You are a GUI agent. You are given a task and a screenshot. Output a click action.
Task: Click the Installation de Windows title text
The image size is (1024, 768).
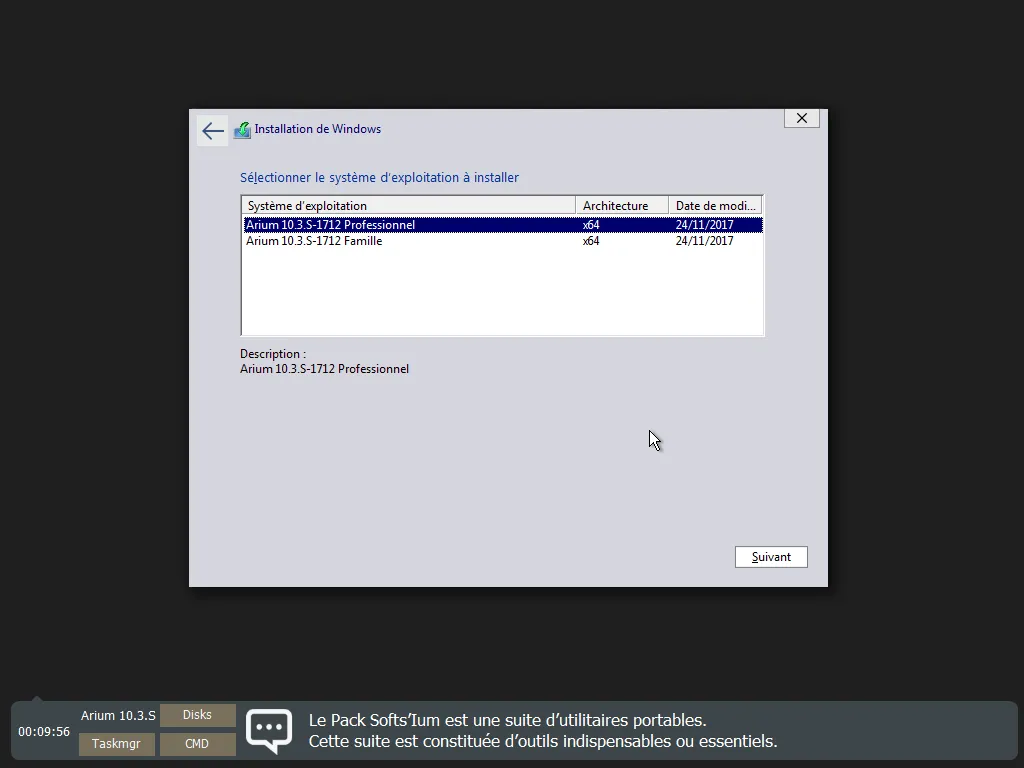point(318,129)
